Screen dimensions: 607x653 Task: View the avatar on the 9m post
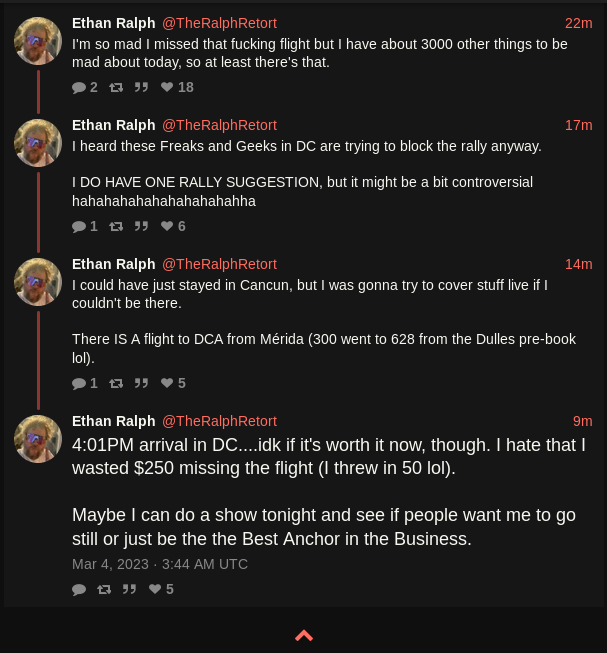click(38, 439)
